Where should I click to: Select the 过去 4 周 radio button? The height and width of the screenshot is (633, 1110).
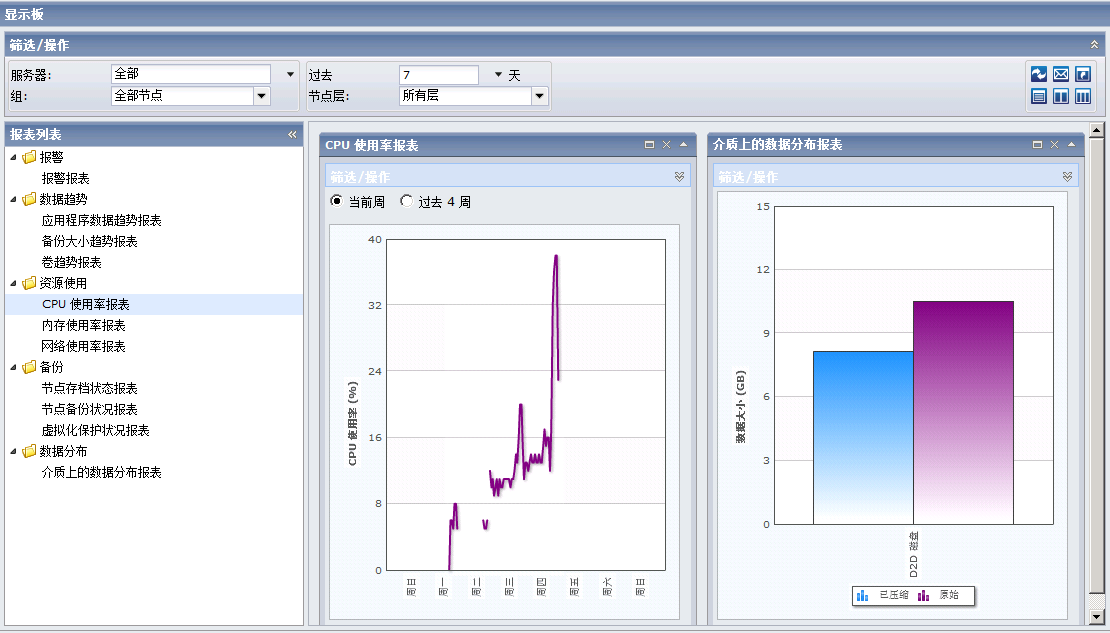pos(406,201)
